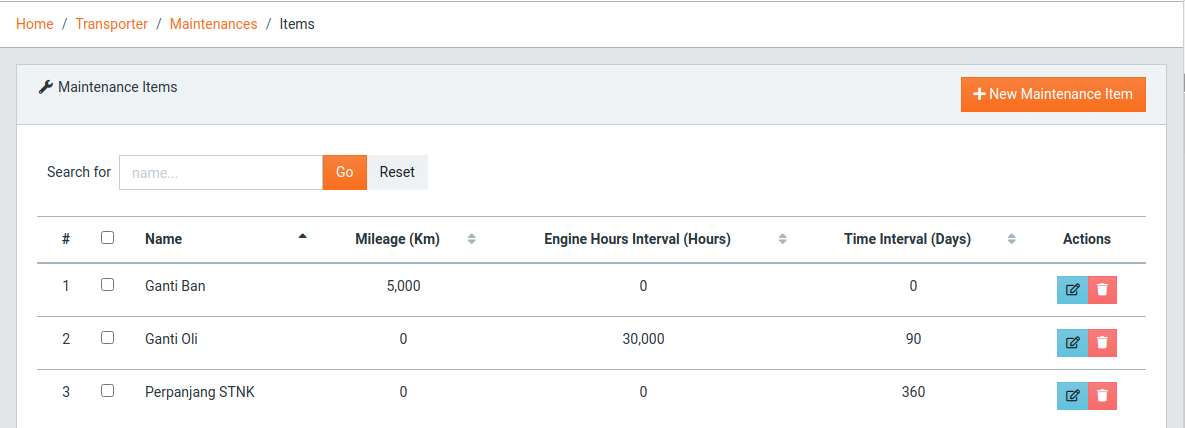Sort by Engine Hours Interval arrows
The width and height of the screenshot is (1185, 428).
click(783, 239)
